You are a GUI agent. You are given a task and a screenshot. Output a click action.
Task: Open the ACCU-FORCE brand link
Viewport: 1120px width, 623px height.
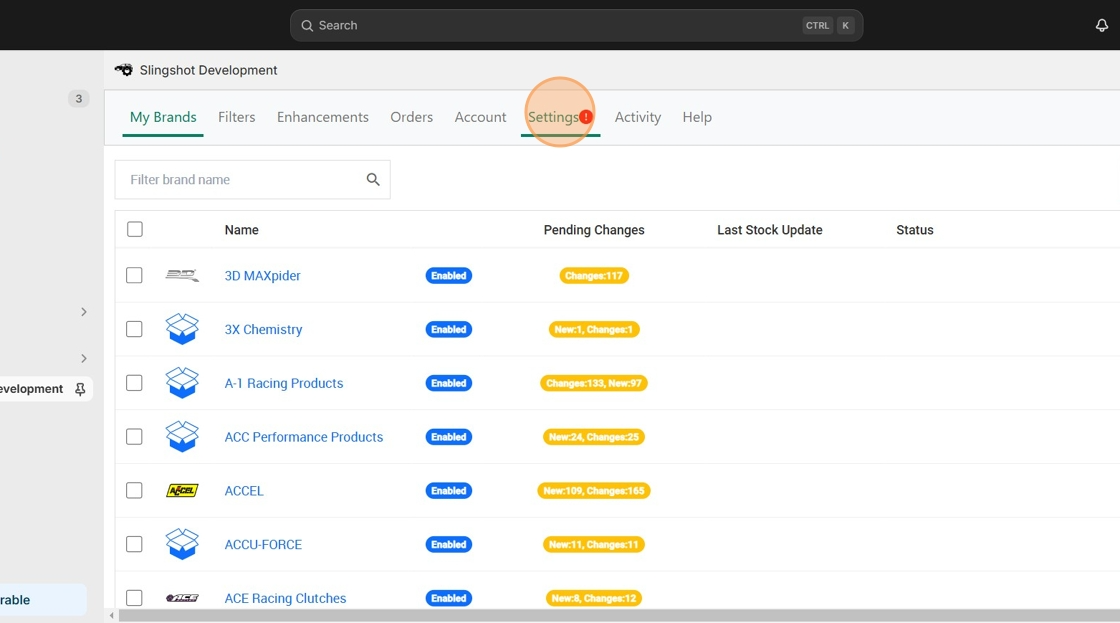pos(263,544)
